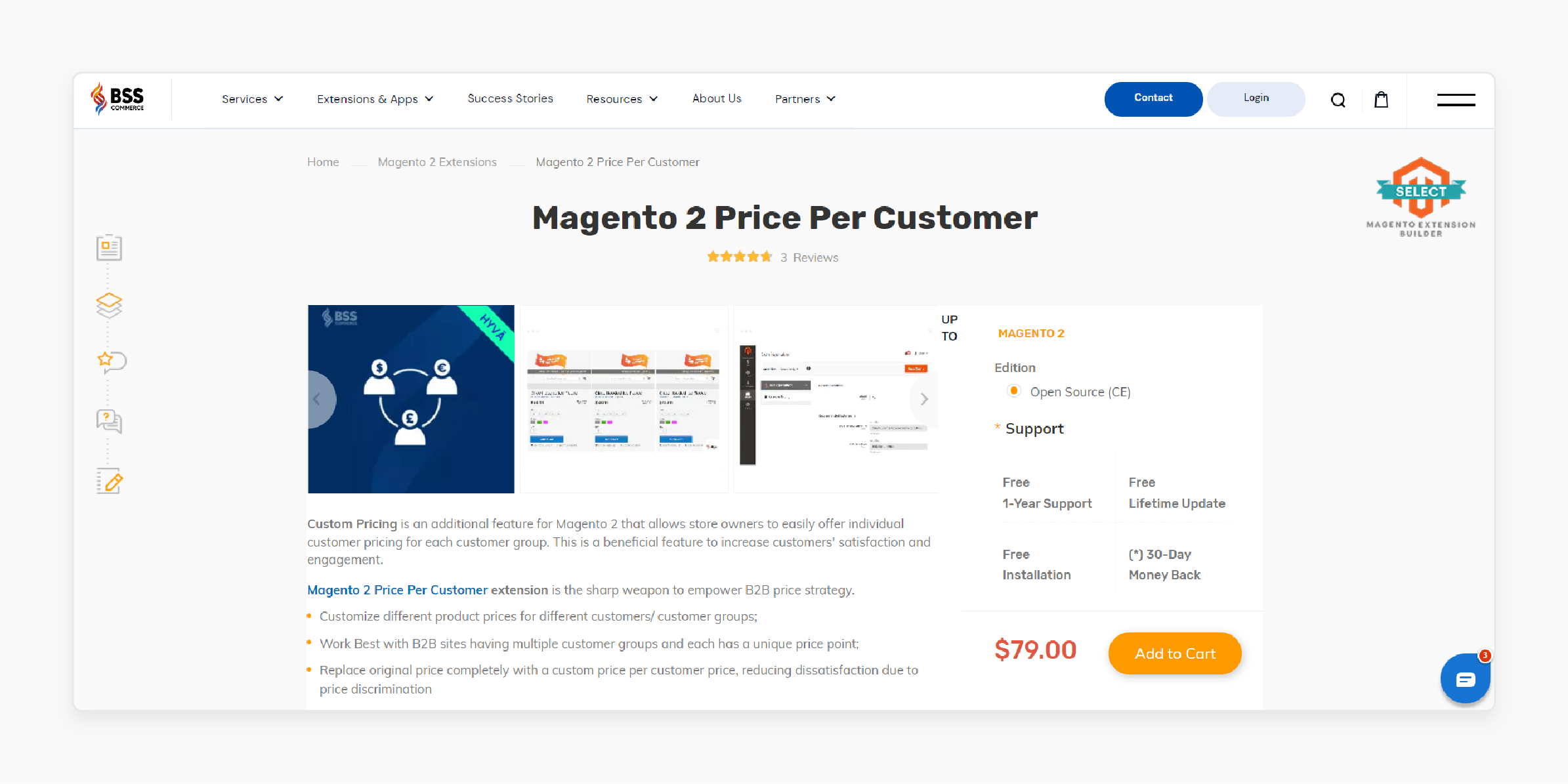Expand the Extensions and Apps dropdown

pyautogui.click(x=374, y=98)
